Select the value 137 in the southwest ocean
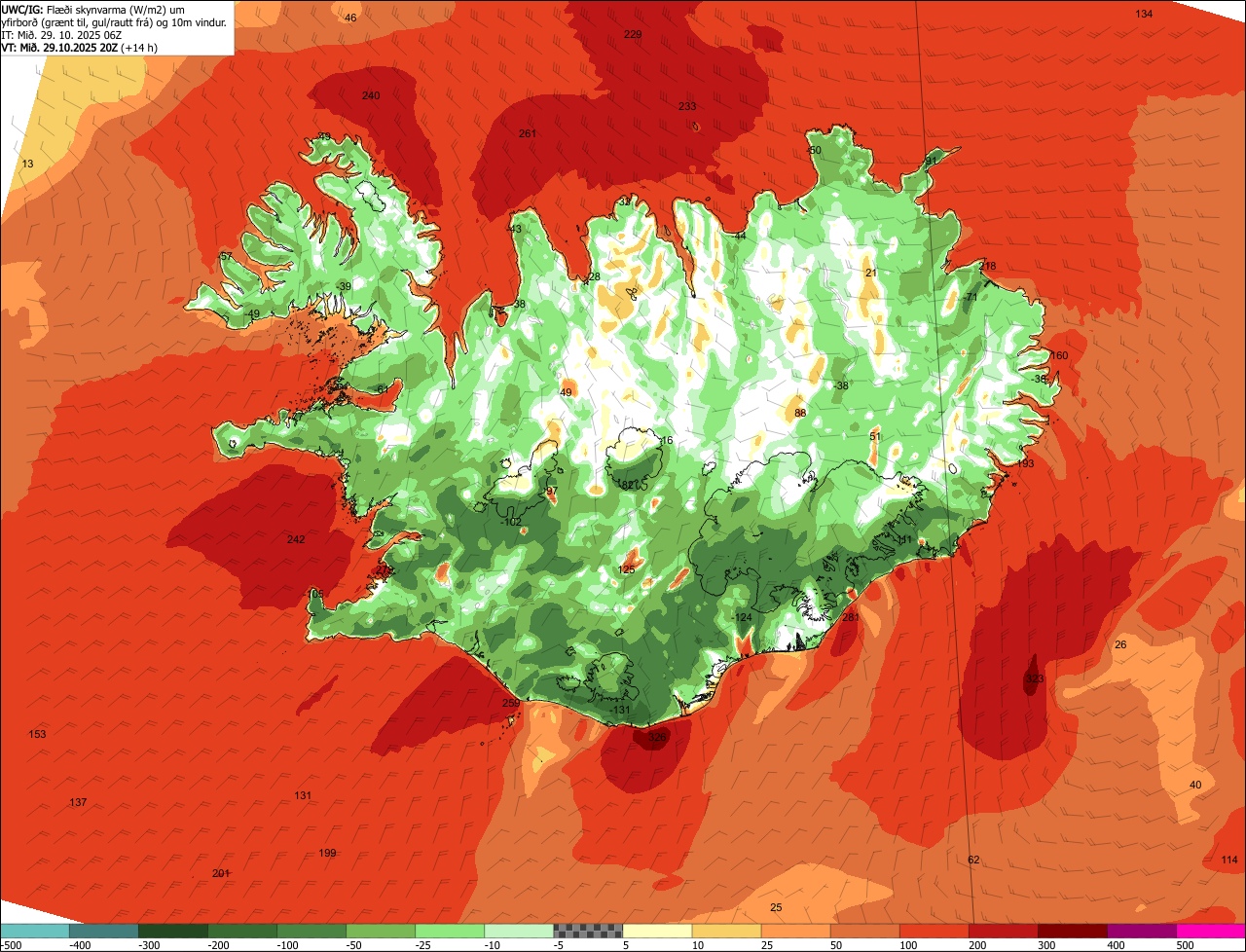Viewport: 1246px width, 952px height. [78, 802]
